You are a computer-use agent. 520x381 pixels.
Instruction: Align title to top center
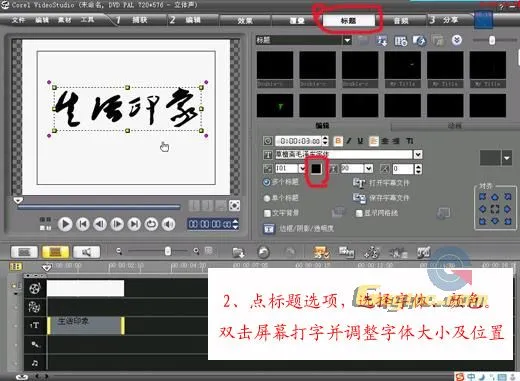click(495, 197)
